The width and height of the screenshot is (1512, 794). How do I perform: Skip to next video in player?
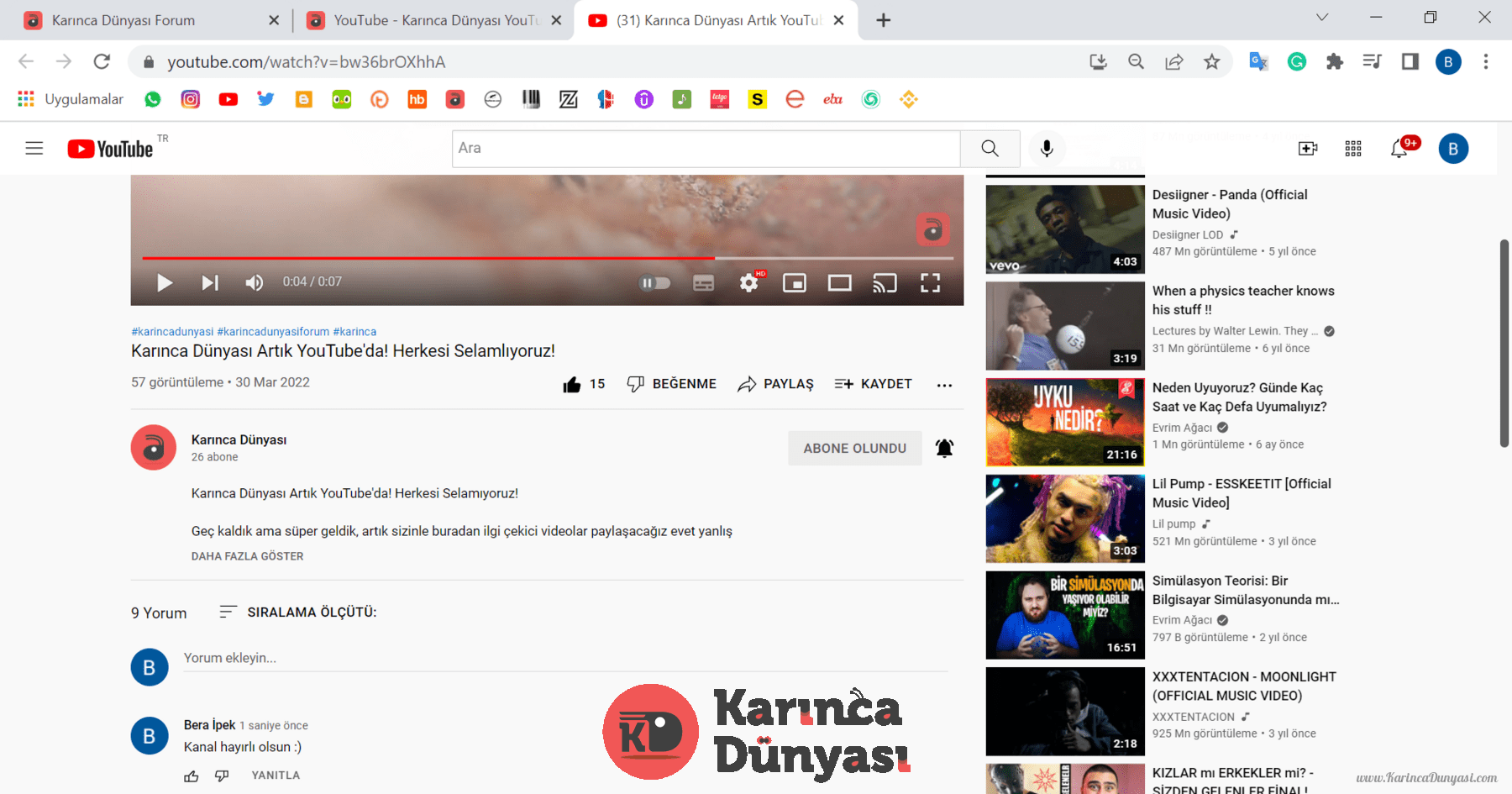210,282
